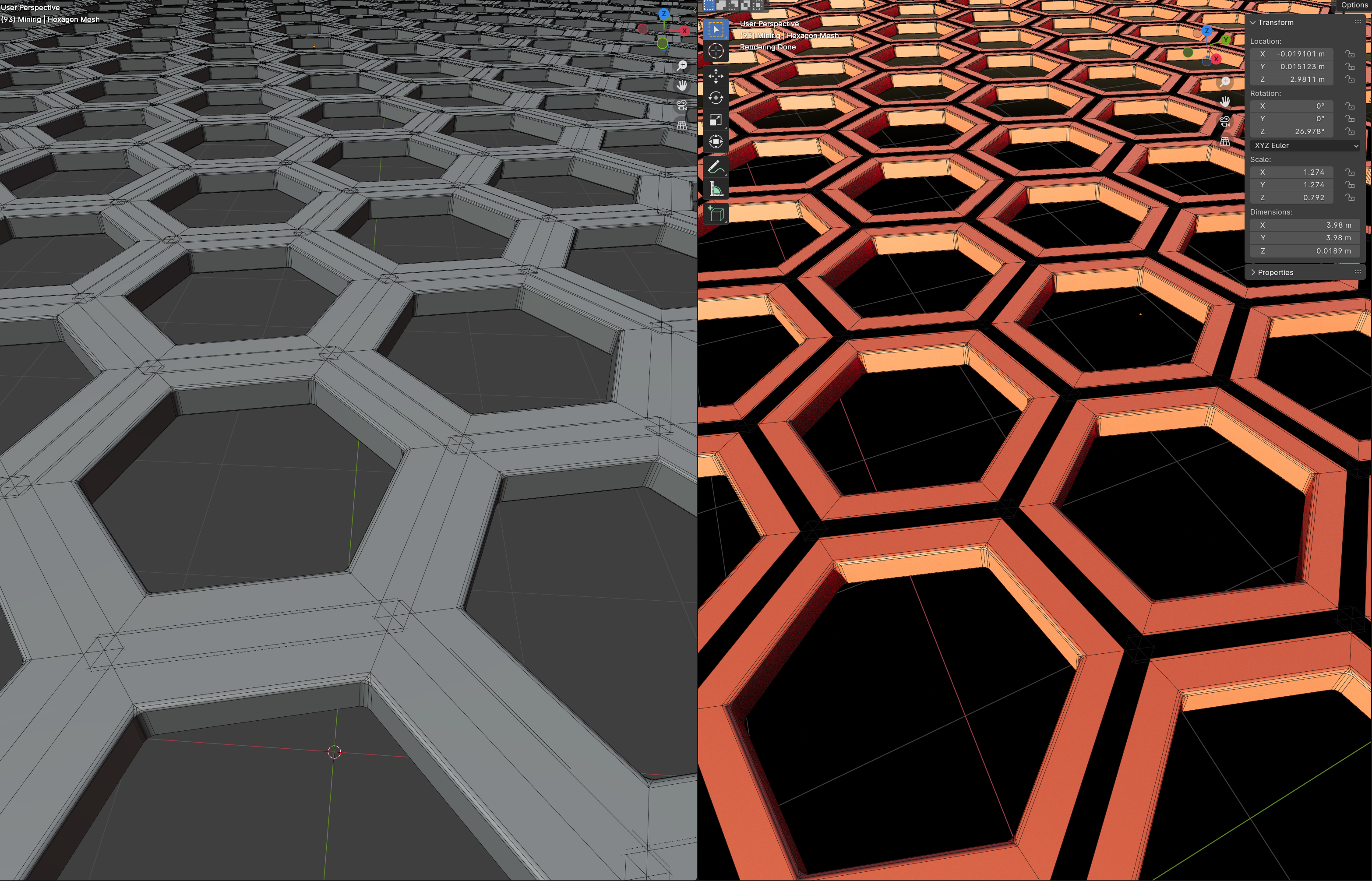Click Dimensions X field 3.98 m
Screen dimensions: 1372x881
1305,226
